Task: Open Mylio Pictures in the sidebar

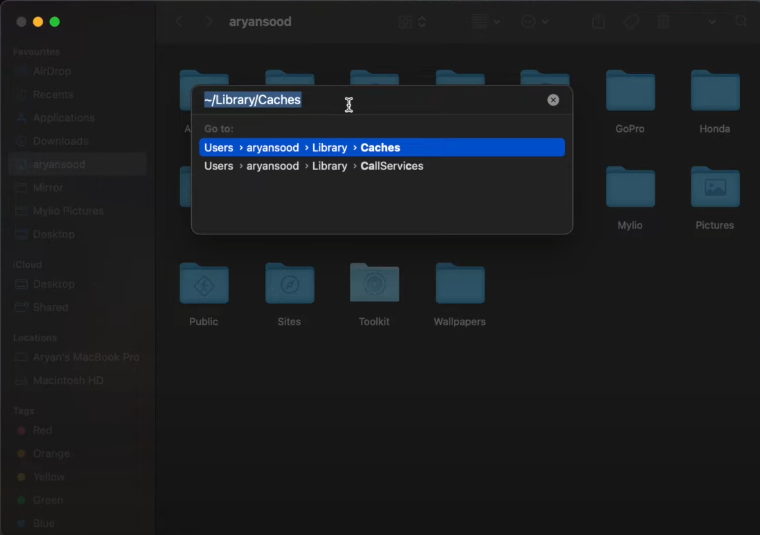Action: (78, 211)
